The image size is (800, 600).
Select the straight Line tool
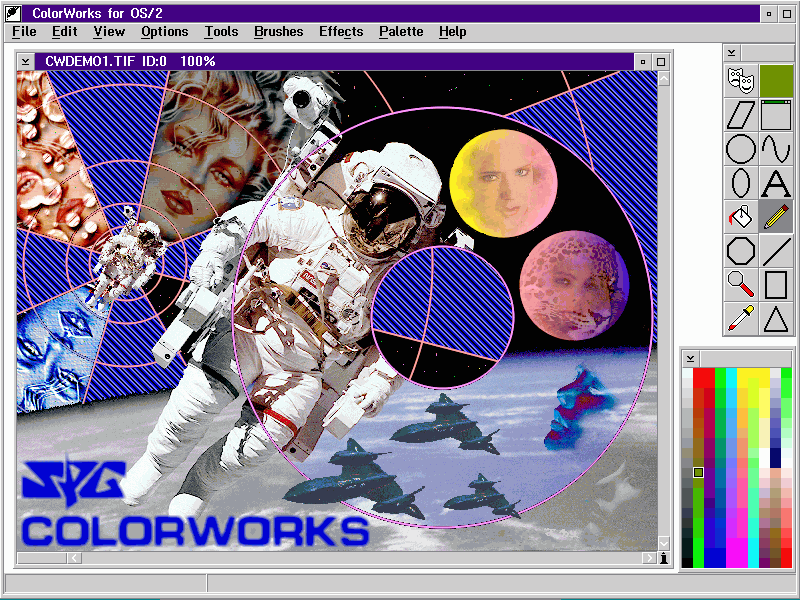click(x=777, y=251)
